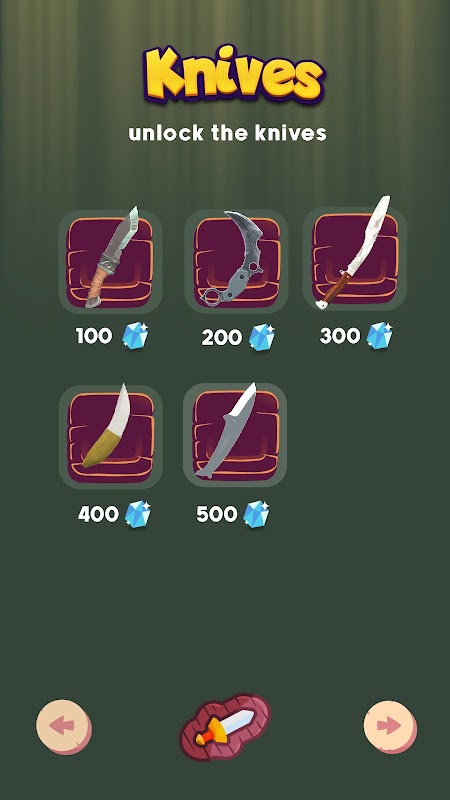Click the yellow Knives title logo

click(x=234, y=74)
